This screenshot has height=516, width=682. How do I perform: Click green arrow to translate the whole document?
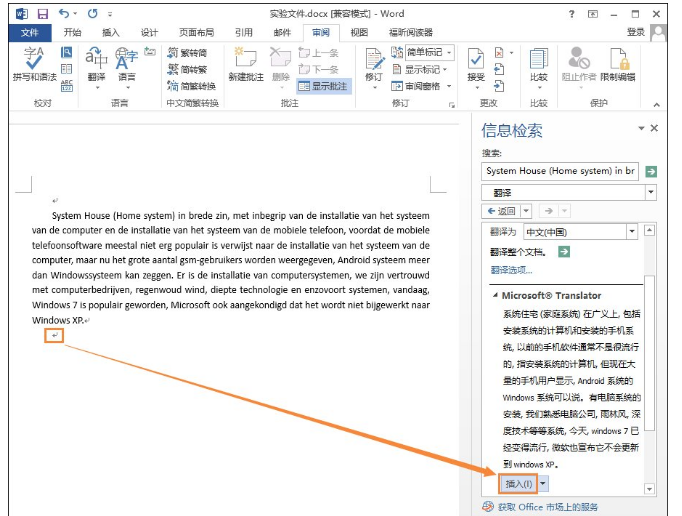click(x=563, y=252)
